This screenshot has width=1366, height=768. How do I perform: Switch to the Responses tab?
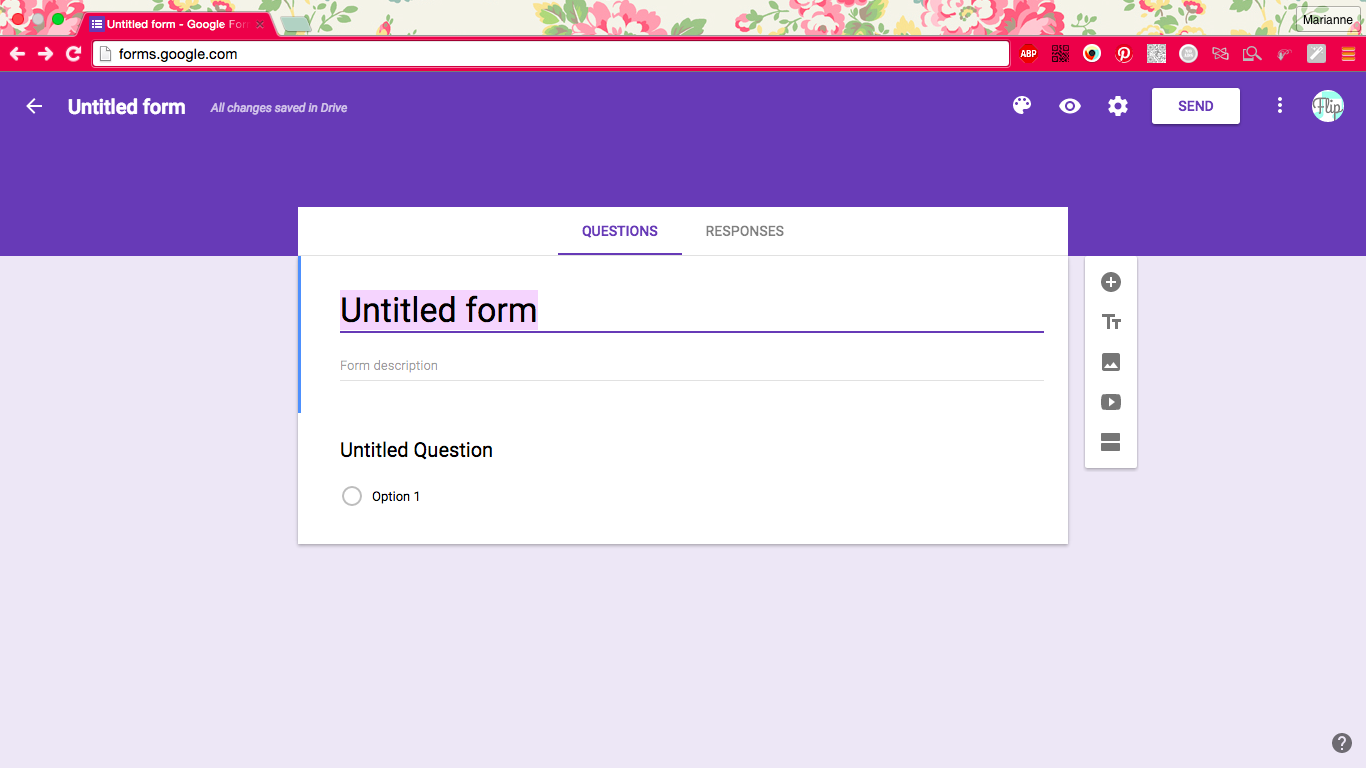(745, 231)
